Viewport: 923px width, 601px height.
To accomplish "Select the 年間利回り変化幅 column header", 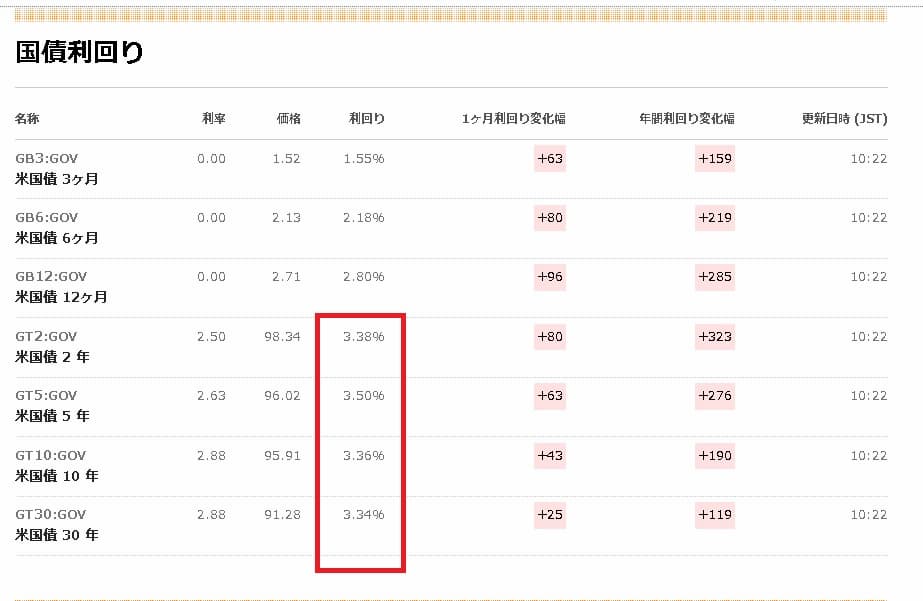I will tap(686, 119).
